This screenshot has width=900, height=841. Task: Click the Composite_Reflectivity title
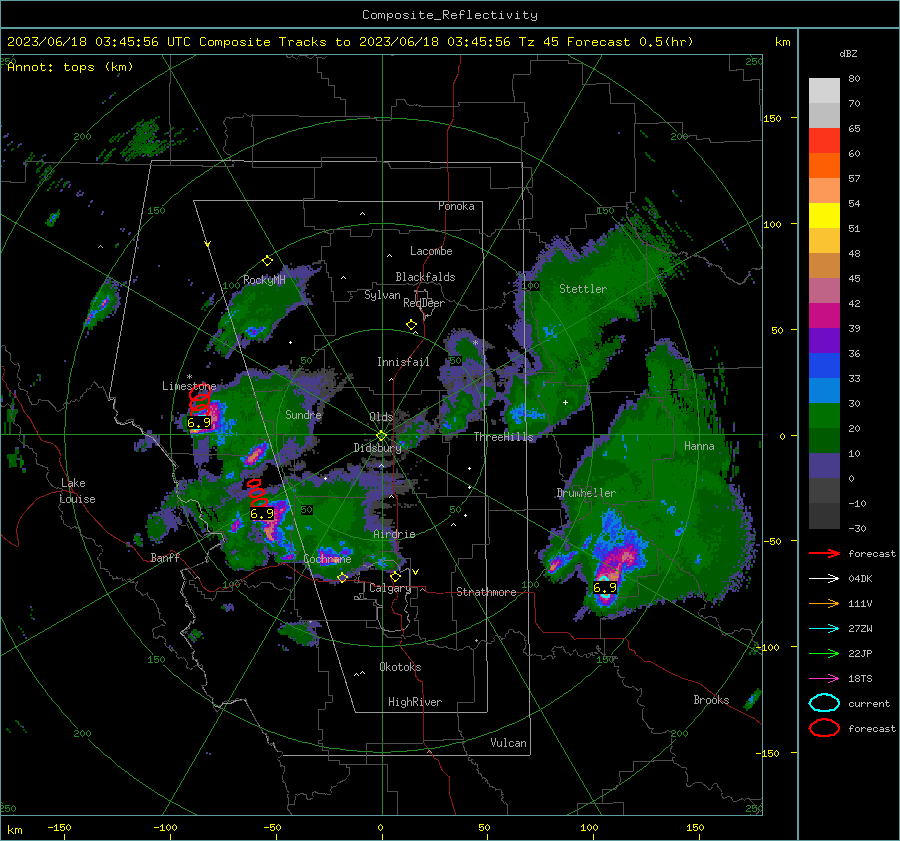point(450,15)
